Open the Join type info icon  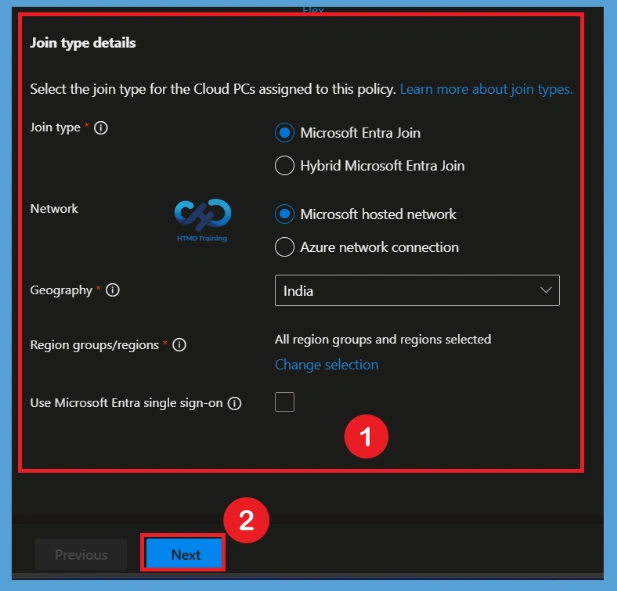[x=101, y=128]
